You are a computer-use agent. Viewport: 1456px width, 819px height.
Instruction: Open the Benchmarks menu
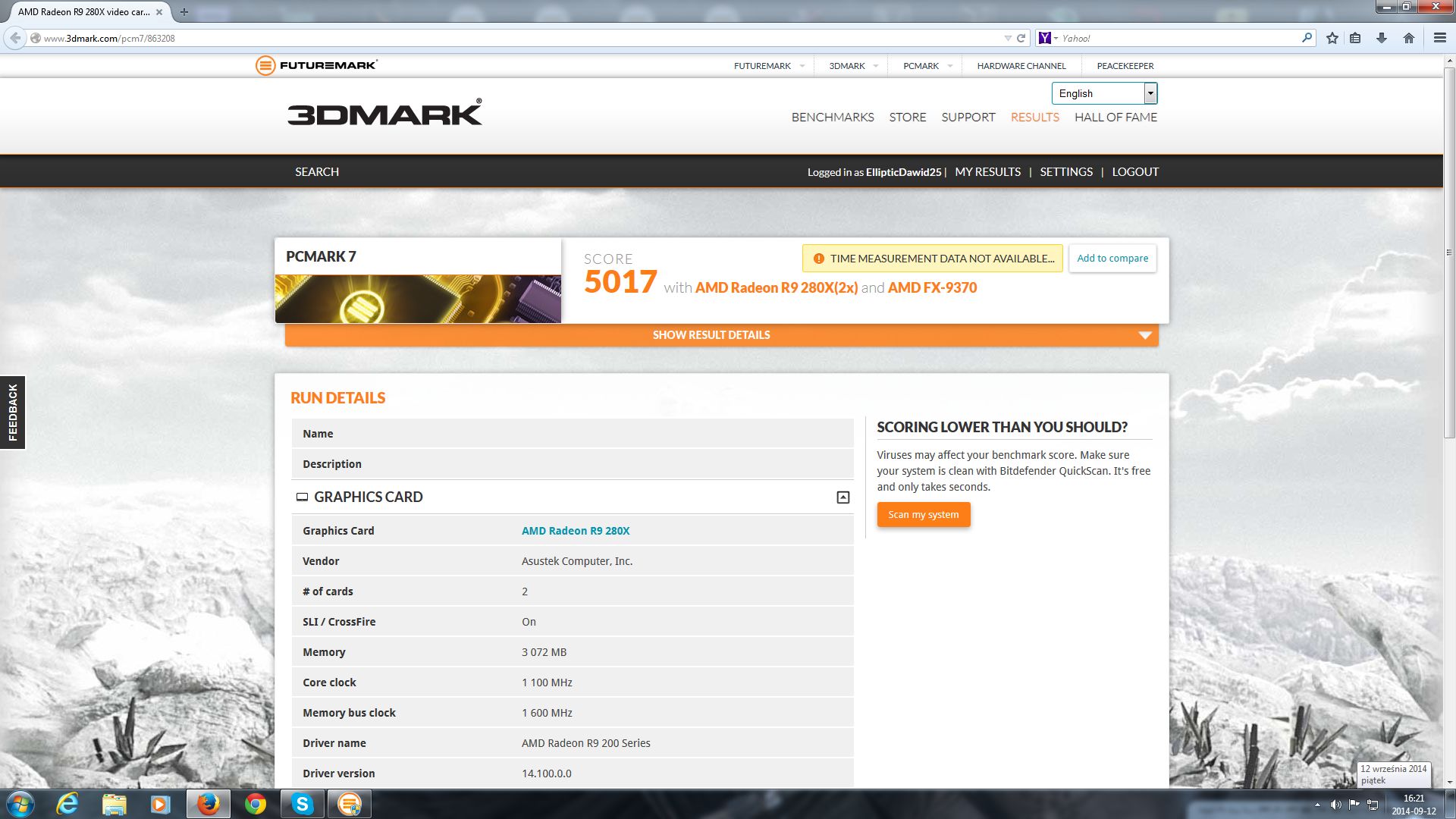(x=833, y=118)
